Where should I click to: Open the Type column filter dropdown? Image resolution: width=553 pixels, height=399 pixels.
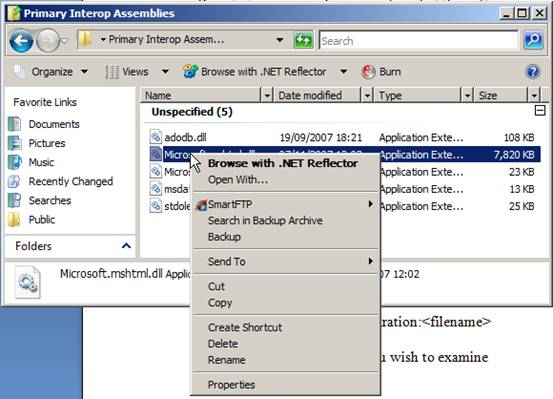coord(467,95)
